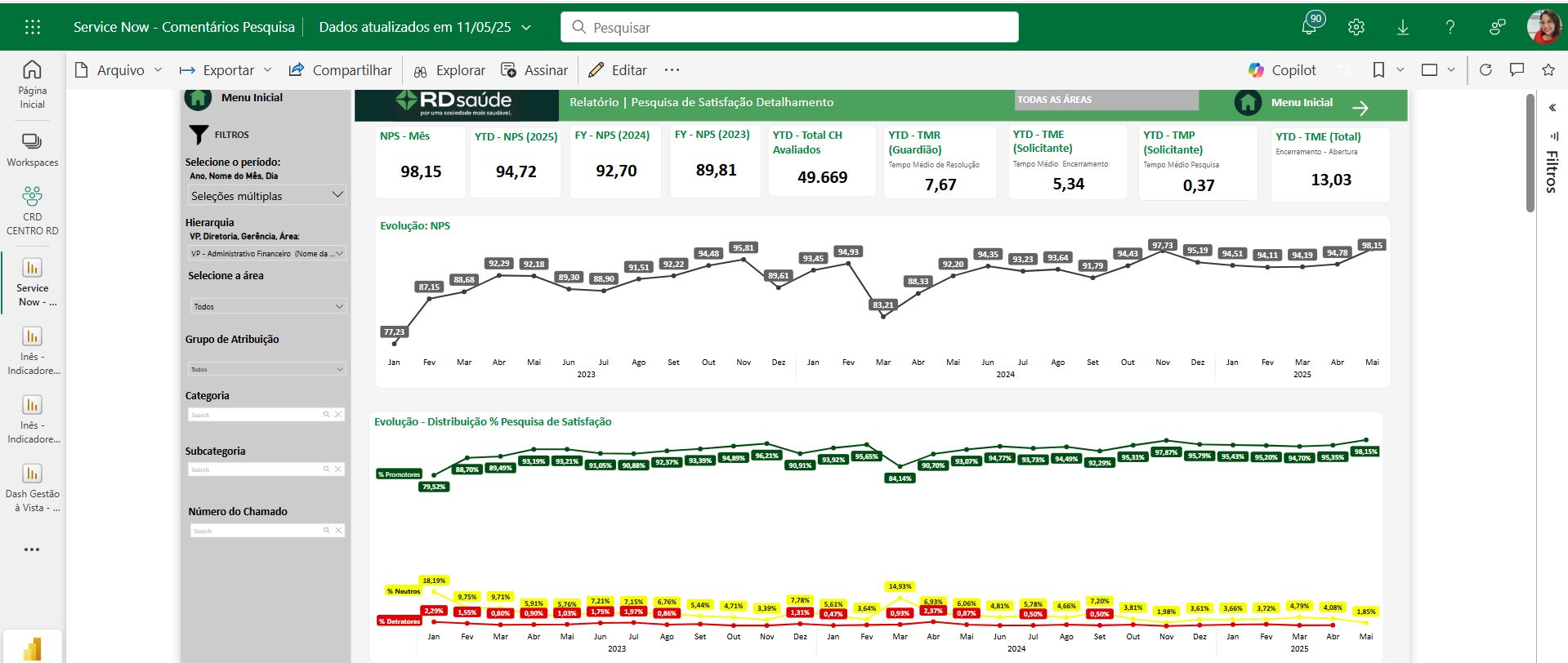
Task: Click the Categoria search field
Action: 255,415
